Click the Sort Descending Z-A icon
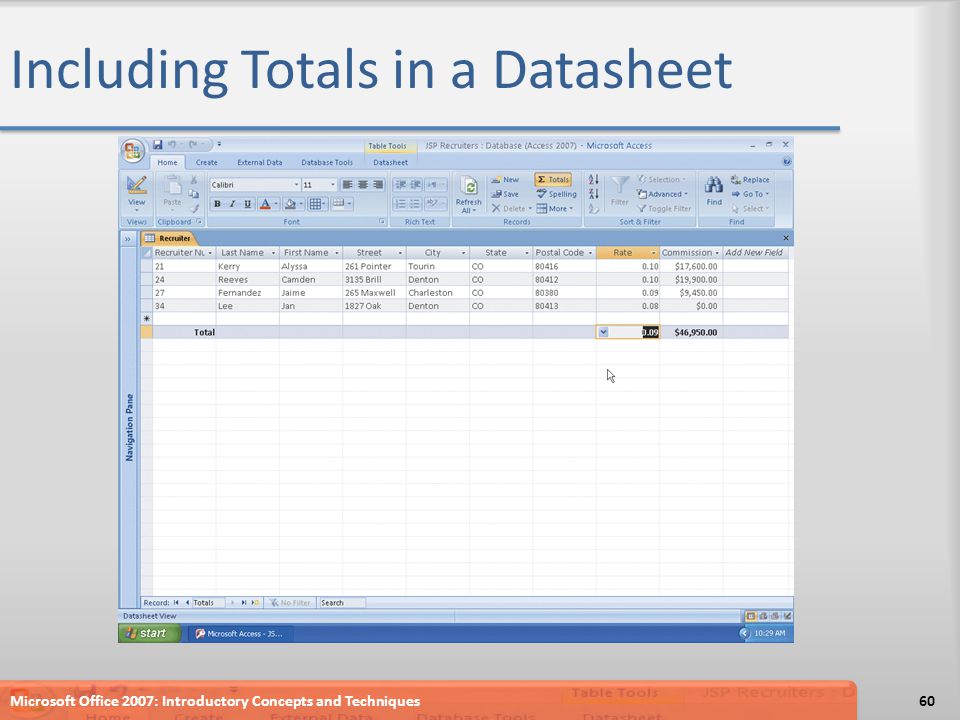 593,194
